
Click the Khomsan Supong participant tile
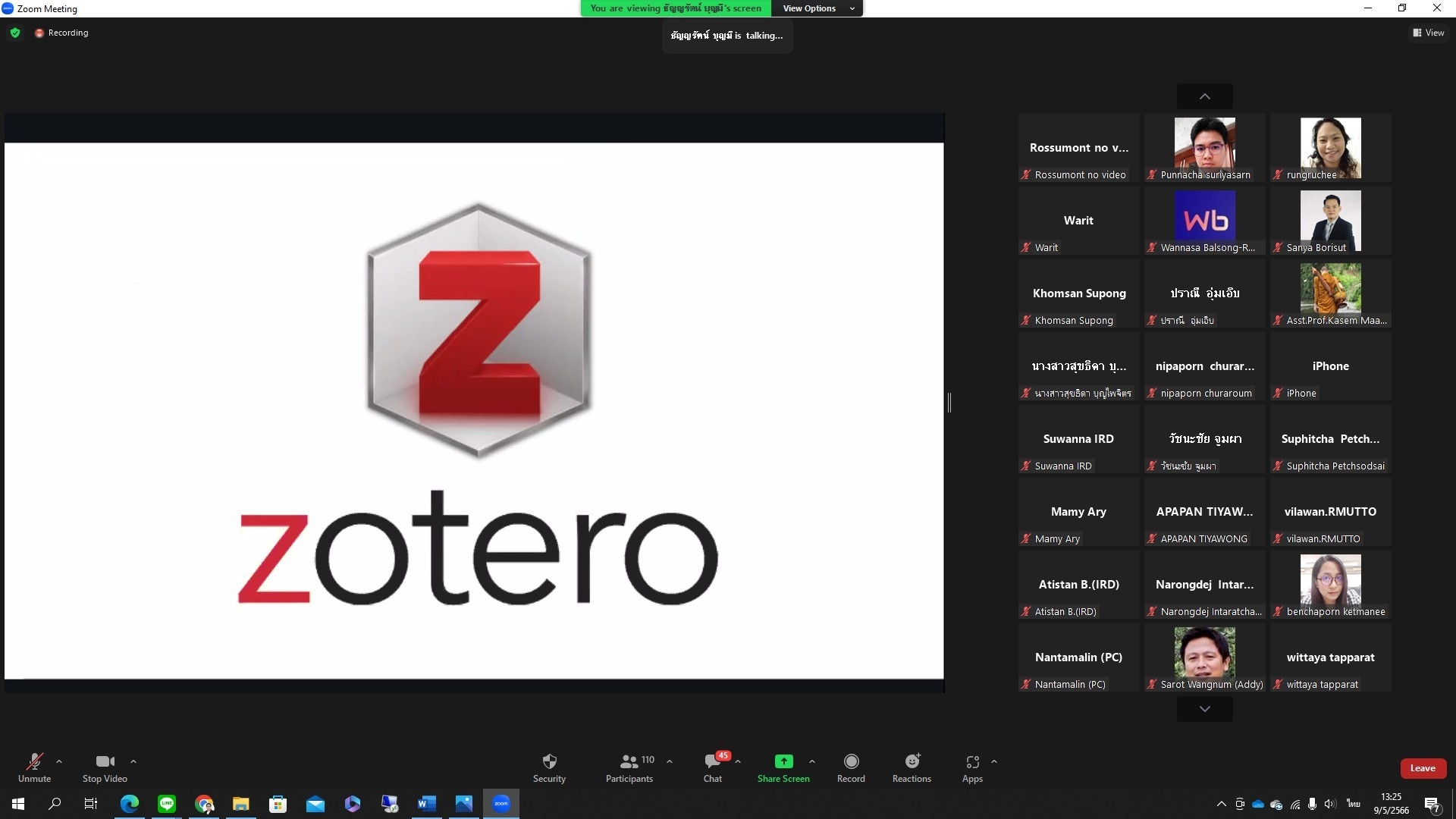point(1078,293)
